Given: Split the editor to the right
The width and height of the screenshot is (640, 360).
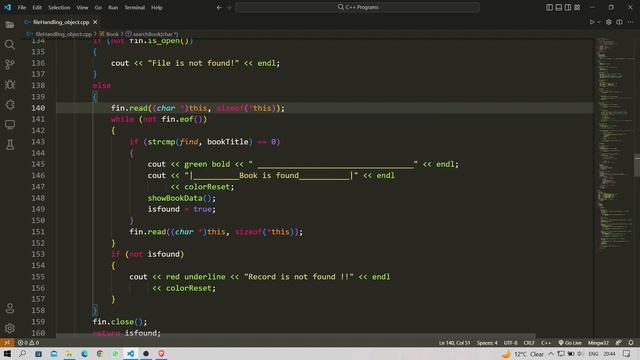Looking at the screenshot, I should 619,22.
